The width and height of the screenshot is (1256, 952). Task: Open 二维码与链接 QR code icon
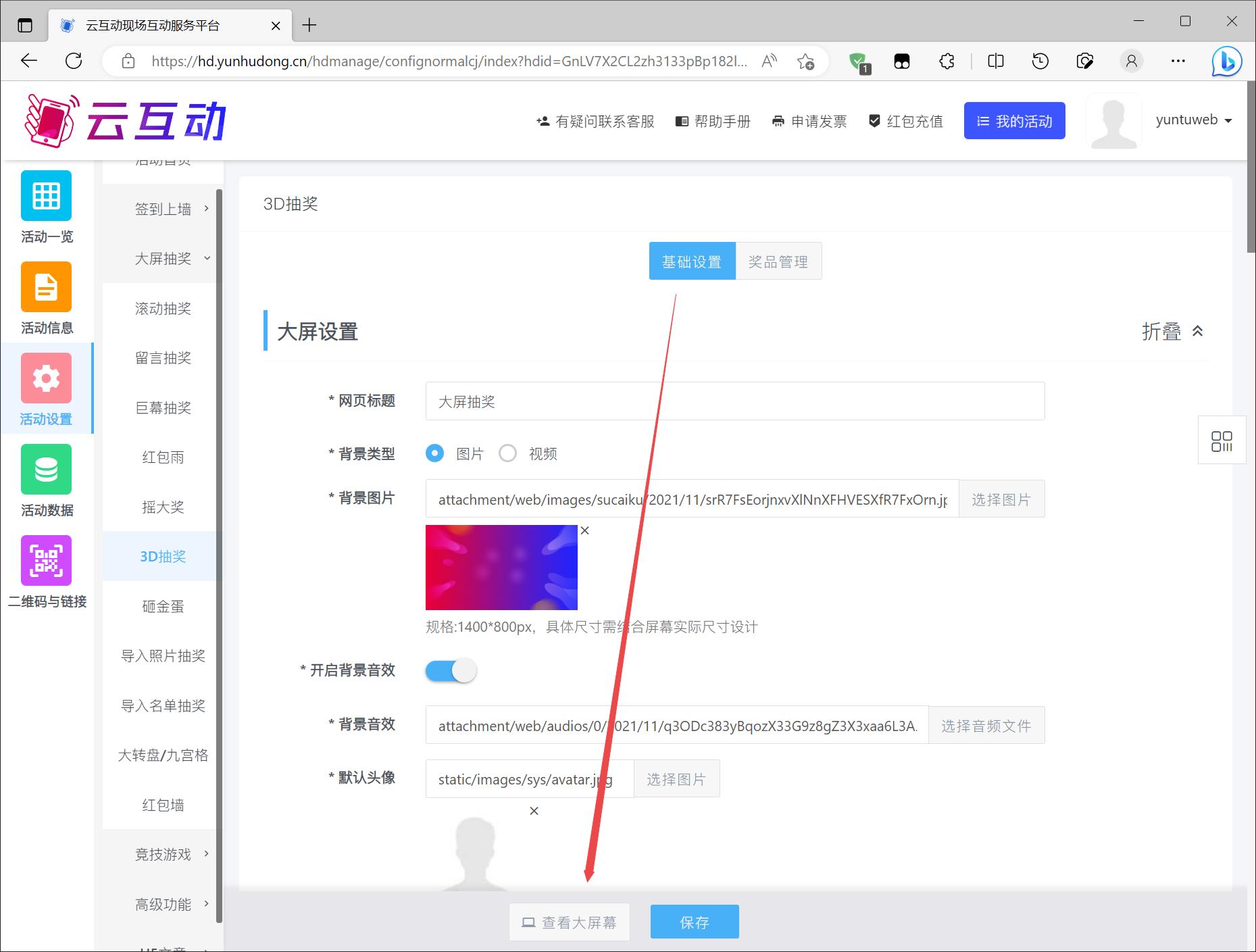click(x=46, y=561)
